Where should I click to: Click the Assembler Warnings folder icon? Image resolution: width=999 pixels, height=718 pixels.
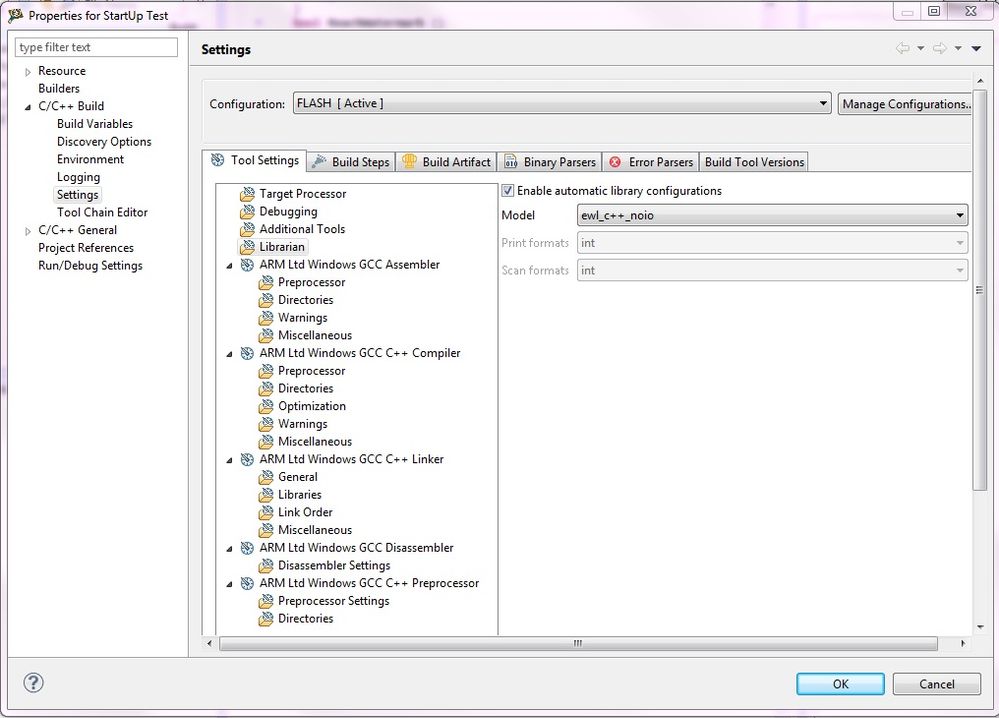[x=266, y=317]
